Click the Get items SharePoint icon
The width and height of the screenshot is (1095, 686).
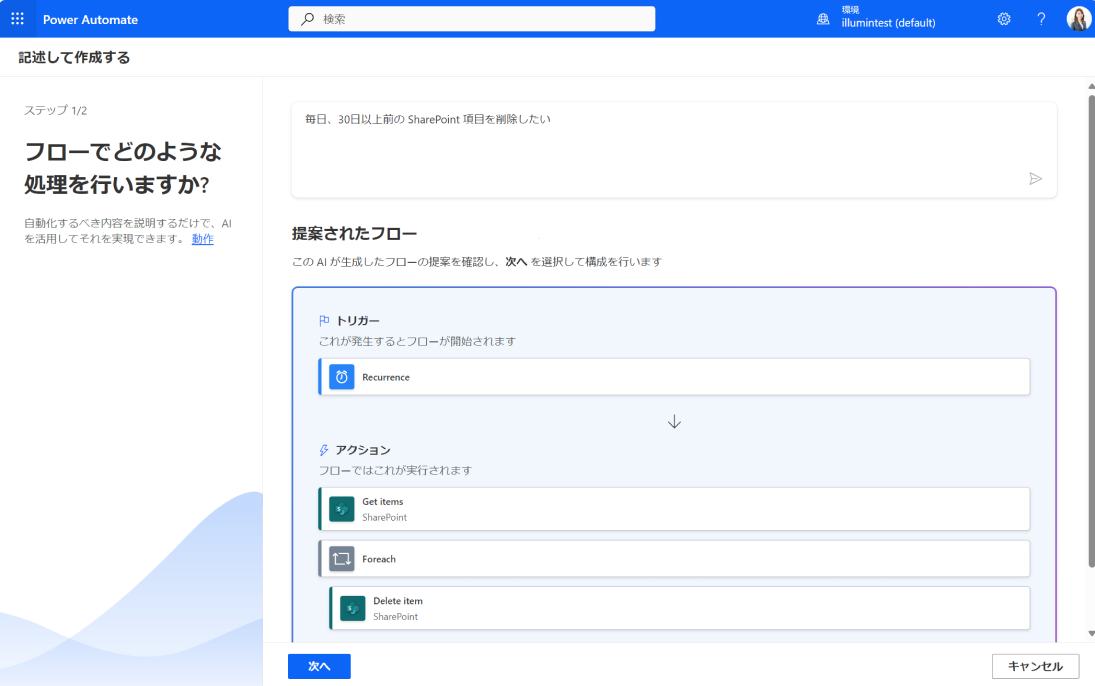coord(341,509)
